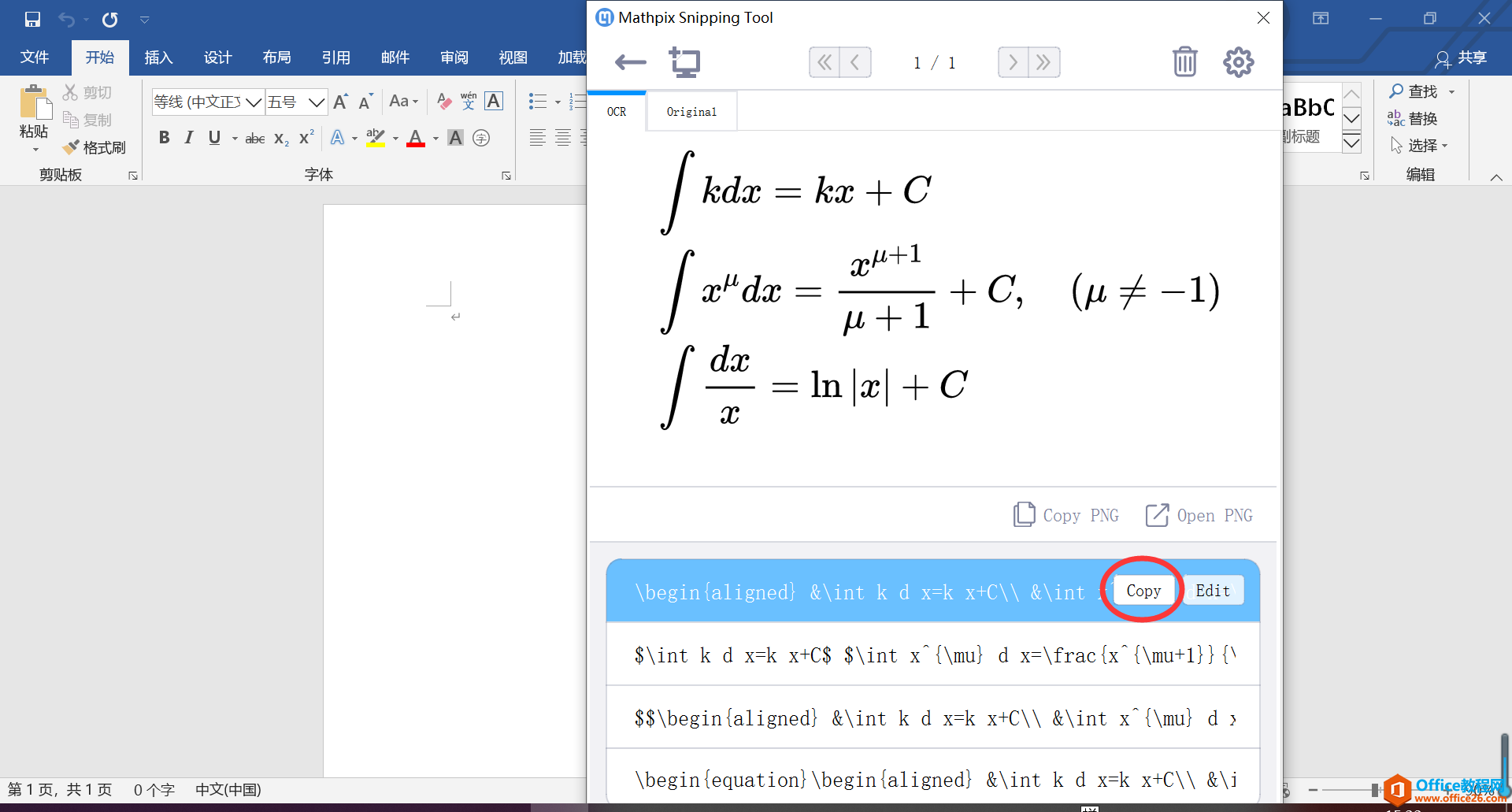
Task: Save the document using the save icon
Action: click(x=32, y=19)
